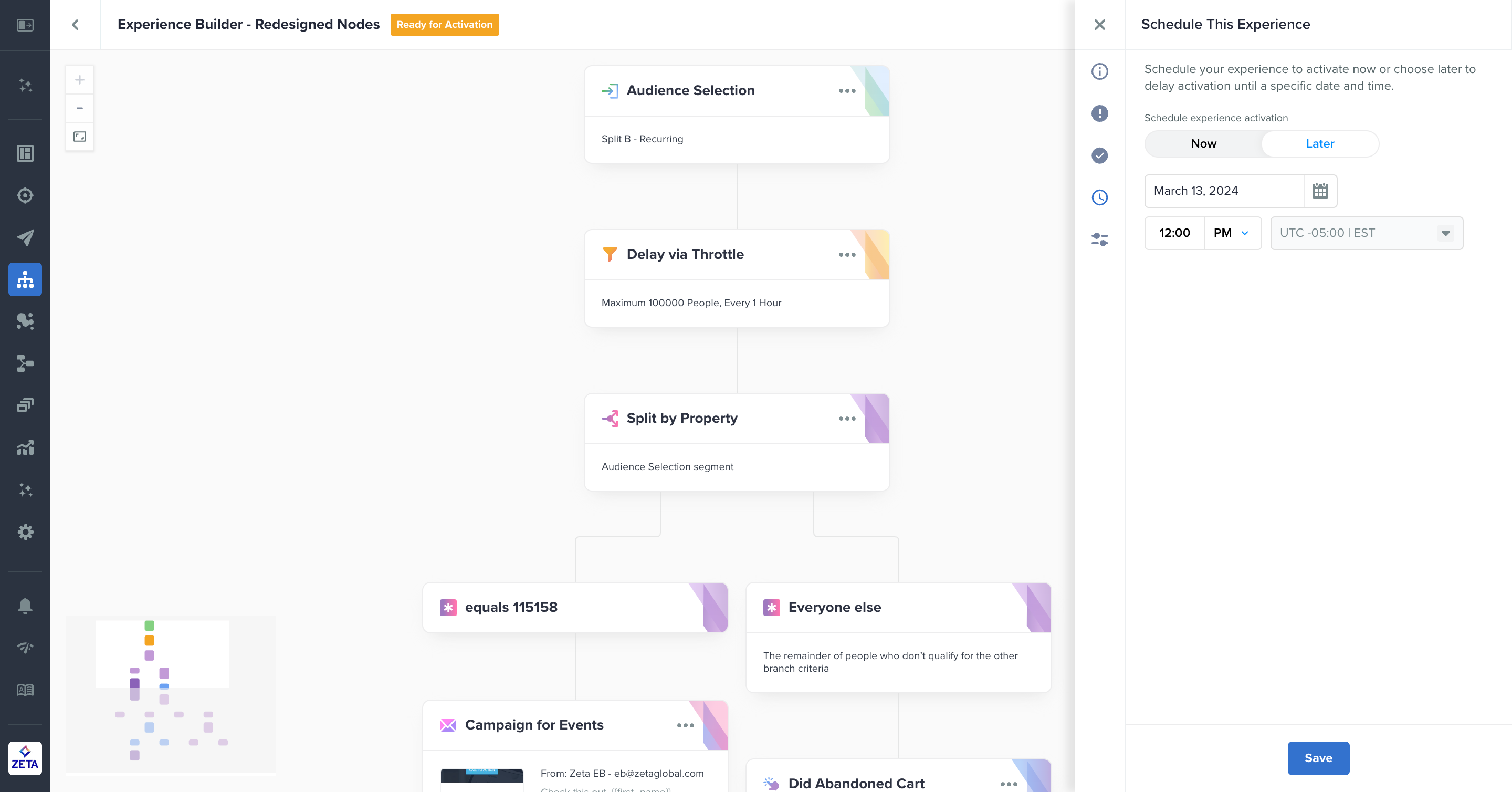
Task: Click the 12:00 time input field
Action: click(x=1174, y=233)
